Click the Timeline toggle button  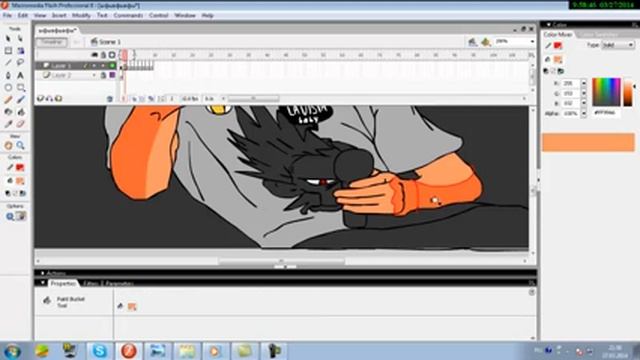pyautogui.click(x=51, y=42)
